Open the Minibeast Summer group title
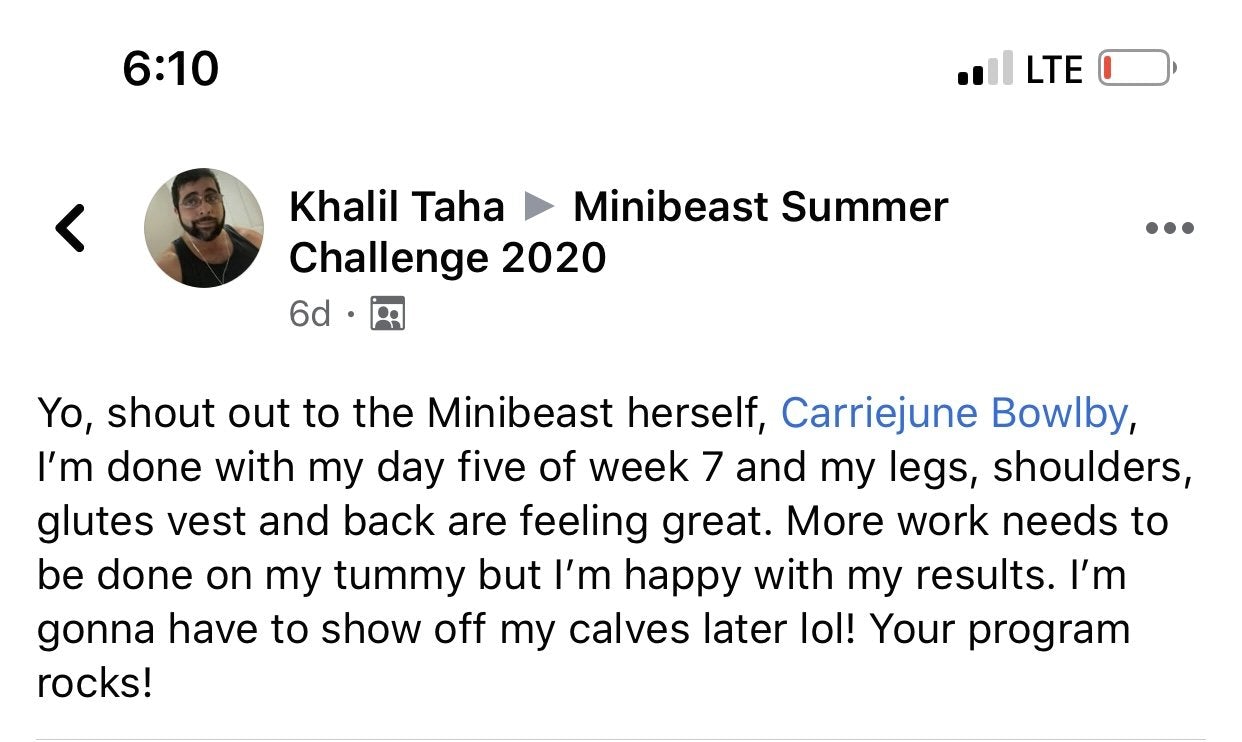The height and width of the screenshot is (742, 1242). tap(760, 207)
